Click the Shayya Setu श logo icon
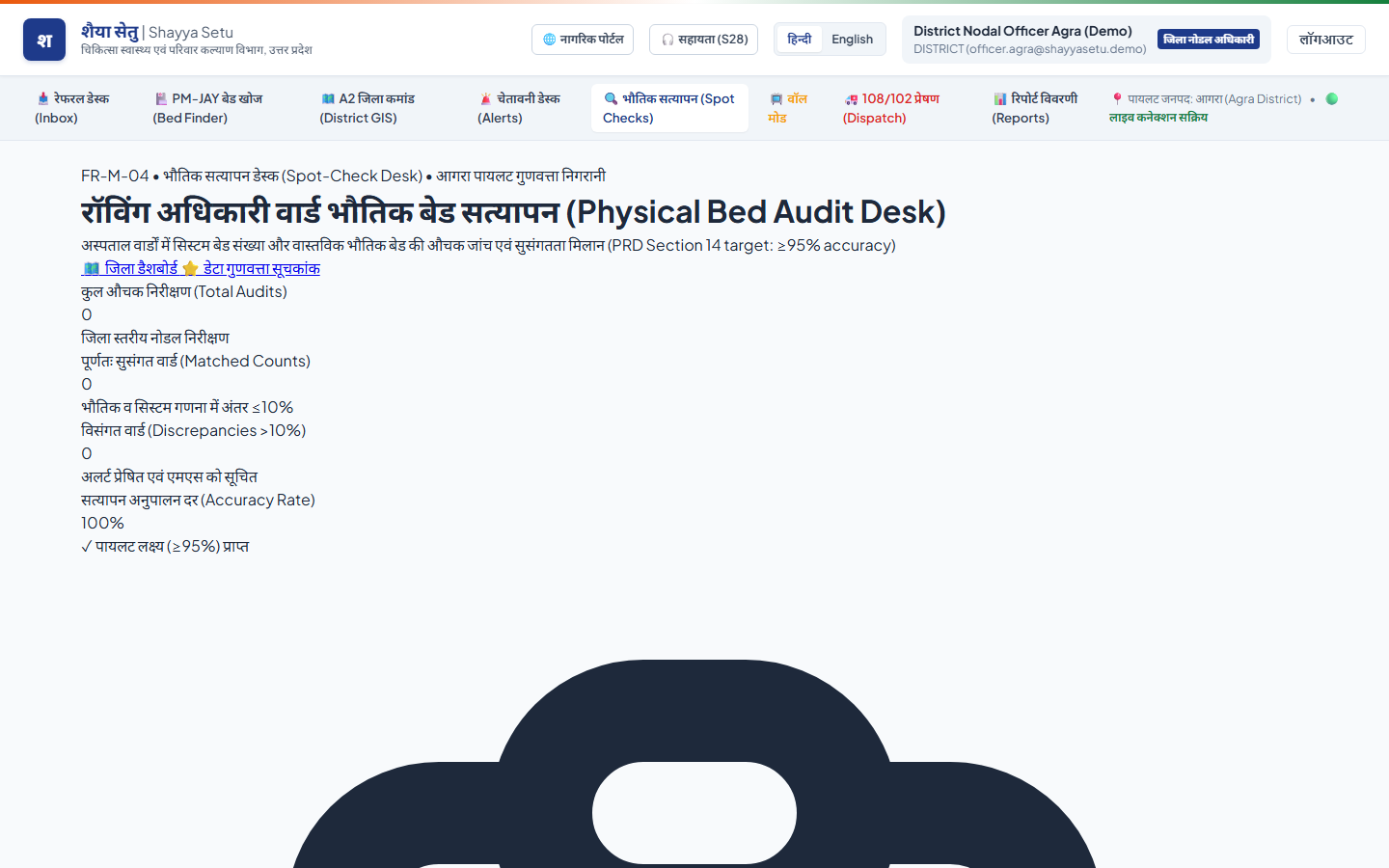 pos(44,40)
